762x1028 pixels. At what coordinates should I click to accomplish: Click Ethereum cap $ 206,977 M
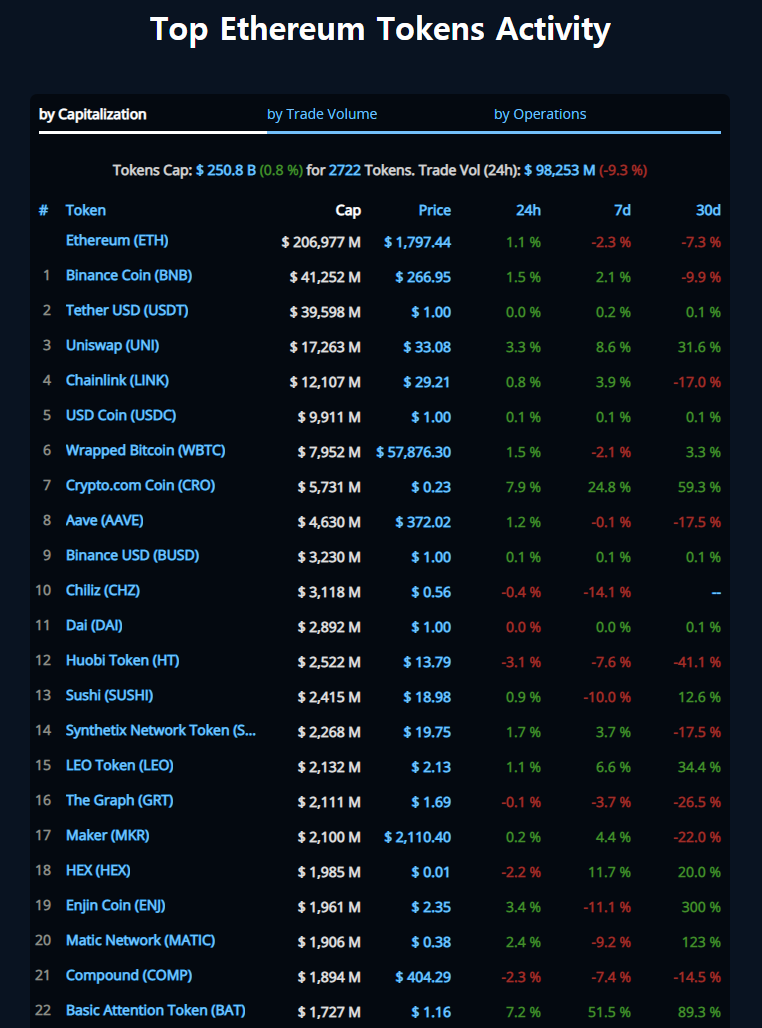point(321,242)
